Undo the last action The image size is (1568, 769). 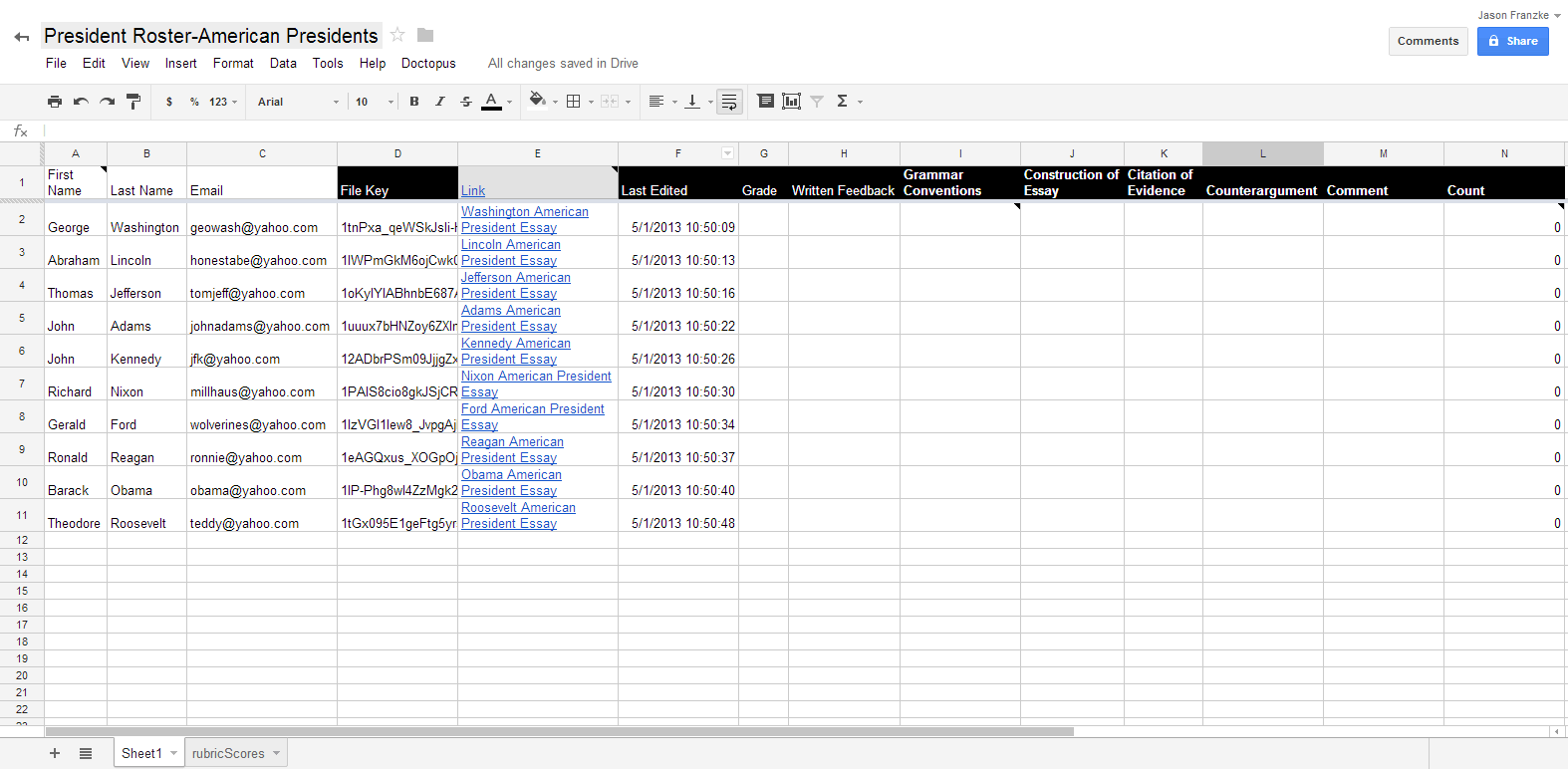[x=81, y=102]
